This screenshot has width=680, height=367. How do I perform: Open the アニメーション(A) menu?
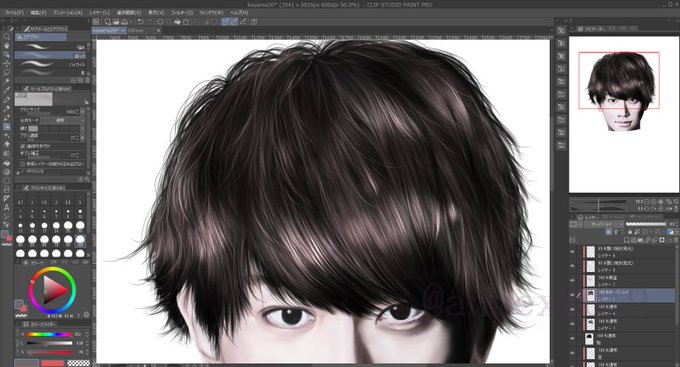tap(67, 13)
